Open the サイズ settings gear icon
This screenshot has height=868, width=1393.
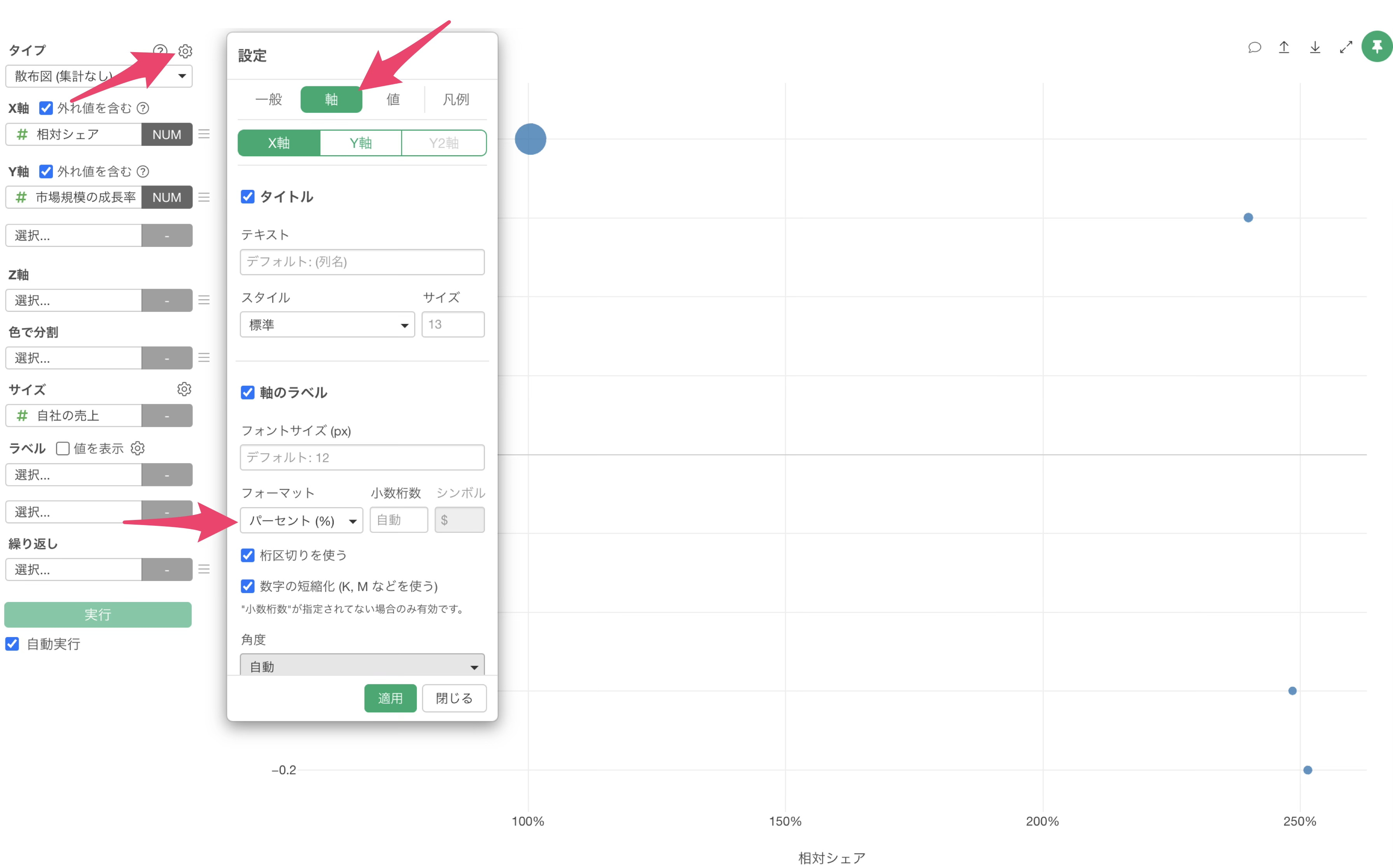tap(184, 389)
